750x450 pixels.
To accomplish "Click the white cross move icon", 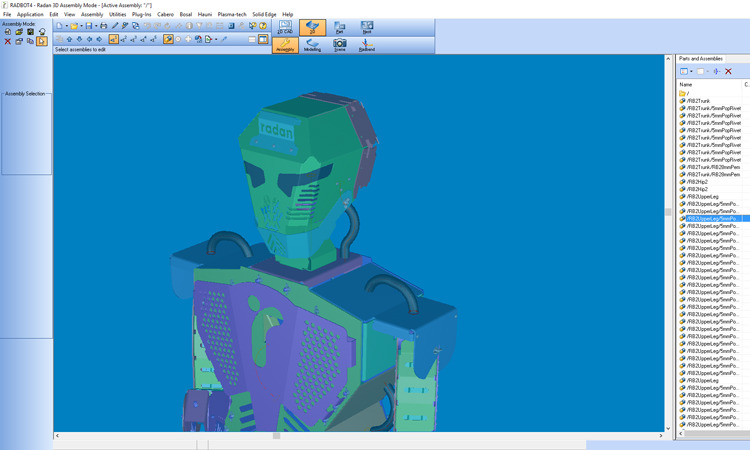I will [188, 39].
